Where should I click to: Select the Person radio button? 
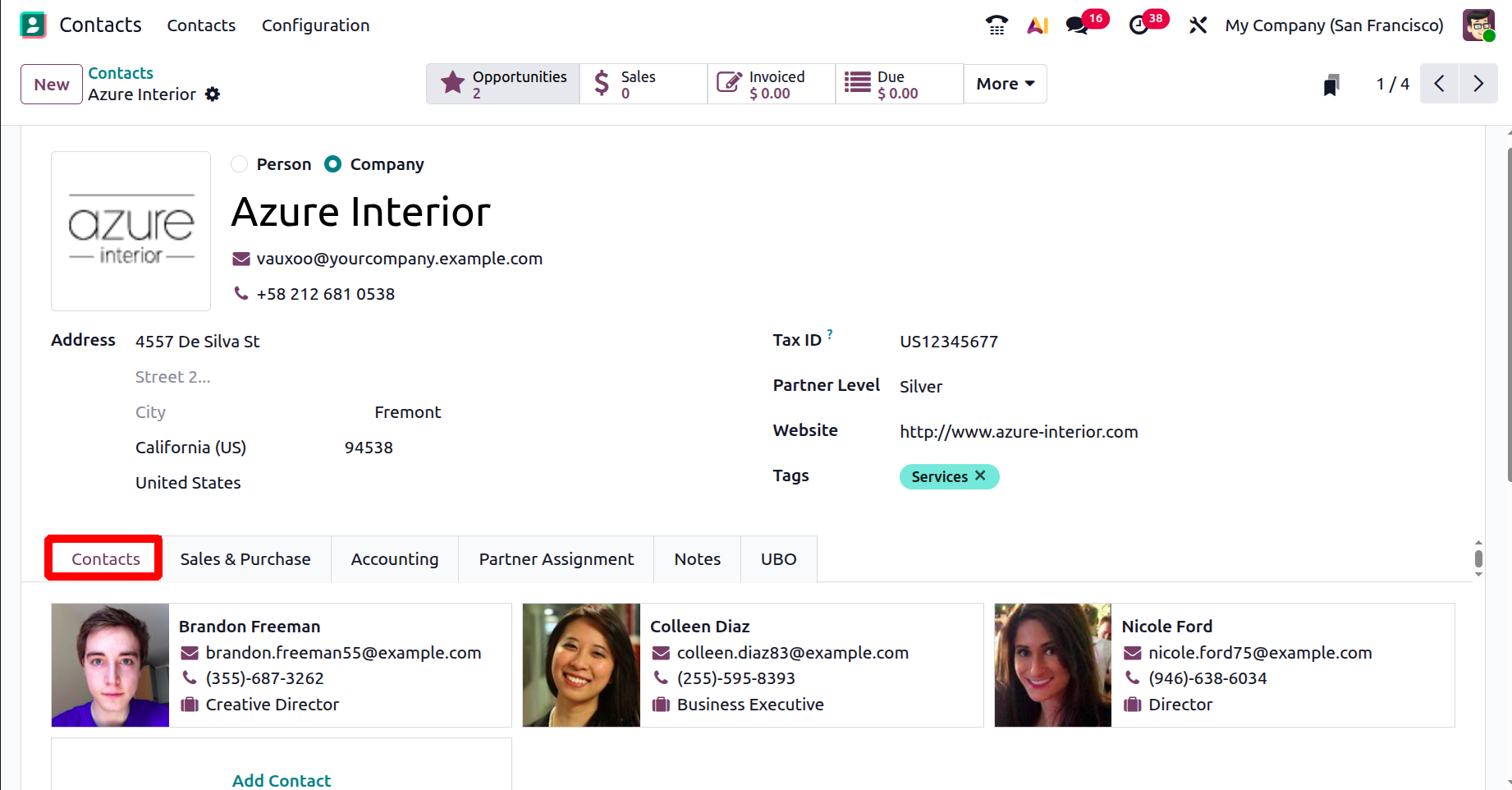[240, 164]
